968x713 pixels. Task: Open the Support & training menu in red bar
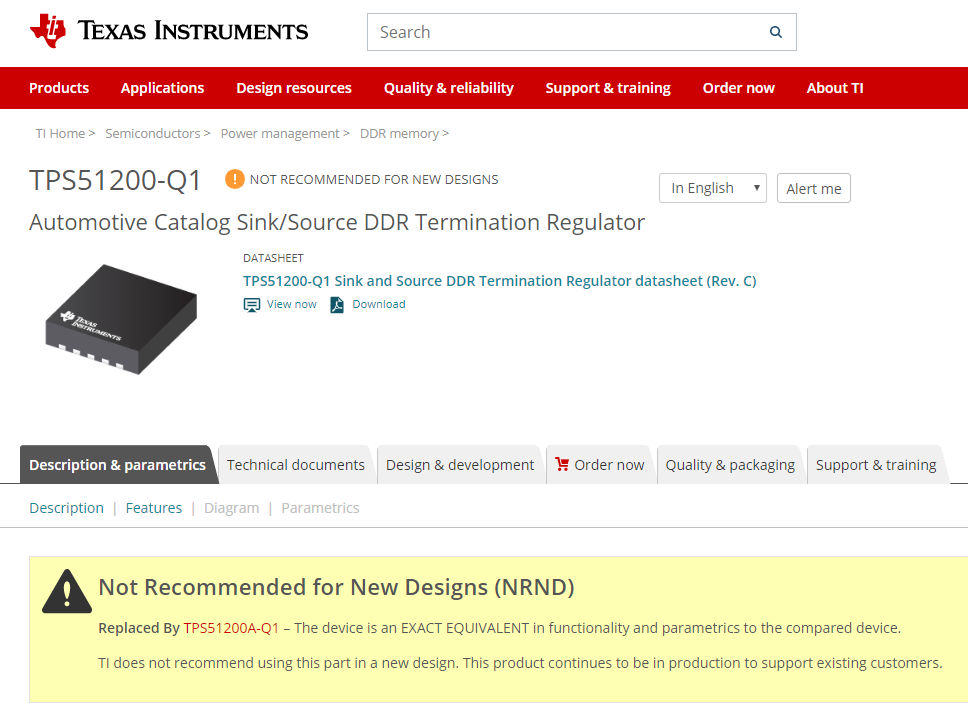(x=608, y=88)
